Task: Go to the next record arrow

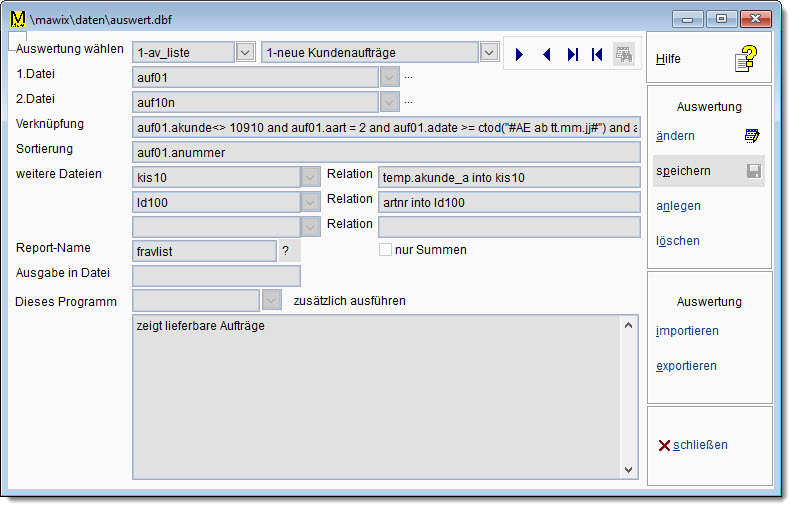Action: 520,55
